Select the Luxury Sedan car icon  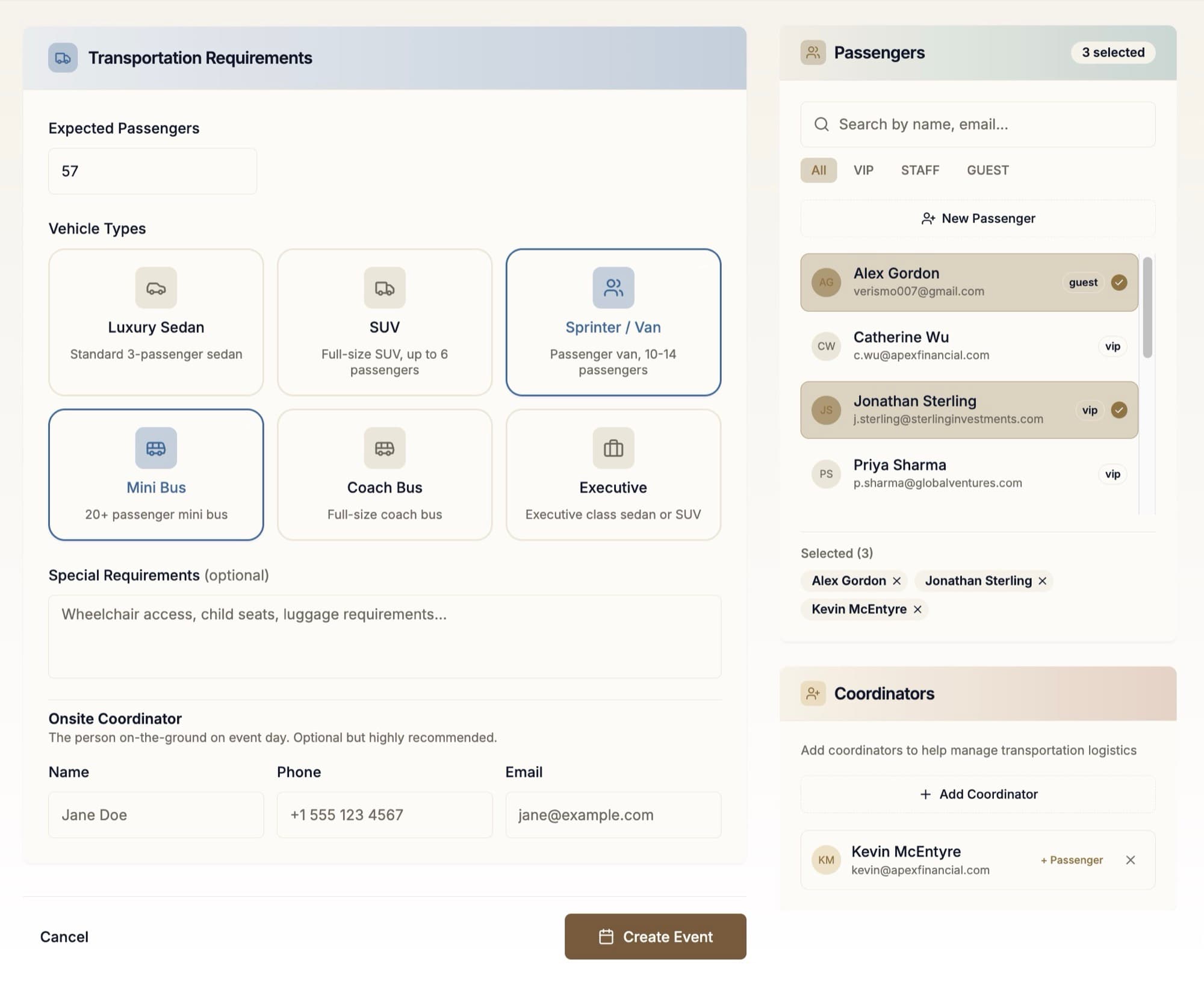click(x=156, y=288)
